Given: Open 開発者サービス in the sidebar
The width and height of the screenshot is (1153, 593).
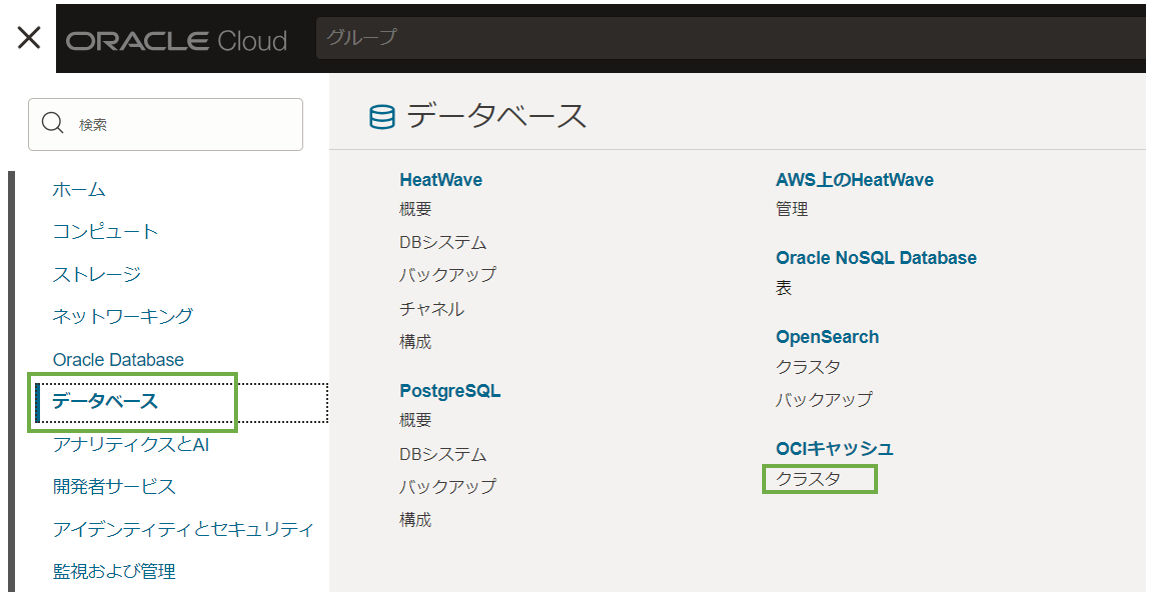Looking at the screenshot, I should (114, 487).
